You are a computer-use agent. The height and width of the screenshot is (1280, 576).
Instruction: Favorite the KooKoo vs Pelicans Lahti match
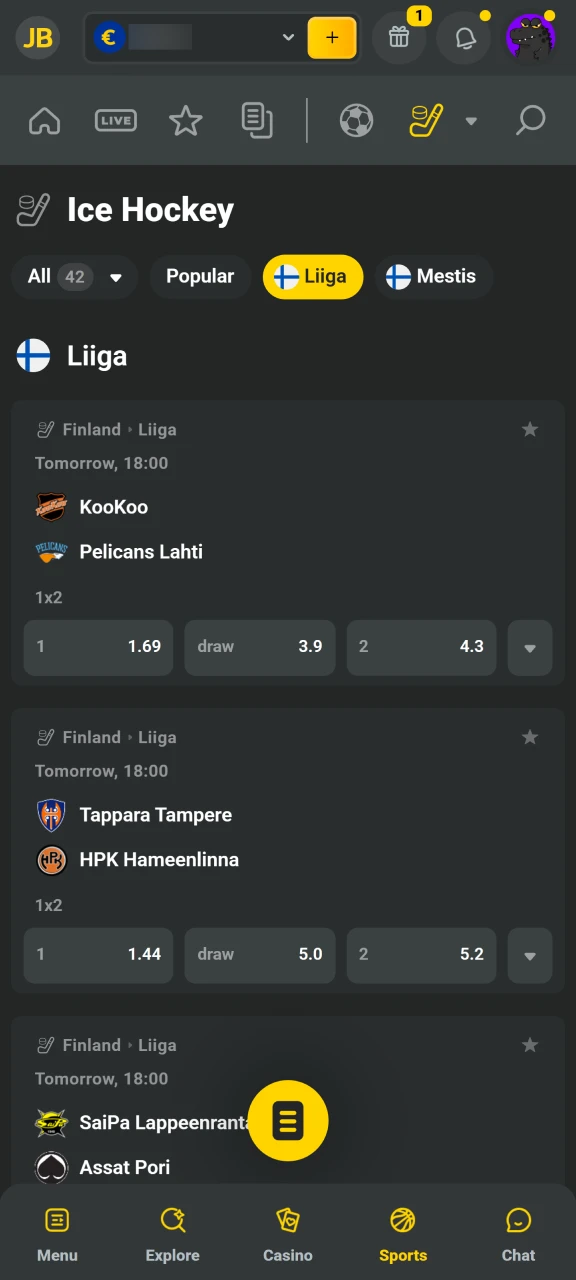point(530,429)
